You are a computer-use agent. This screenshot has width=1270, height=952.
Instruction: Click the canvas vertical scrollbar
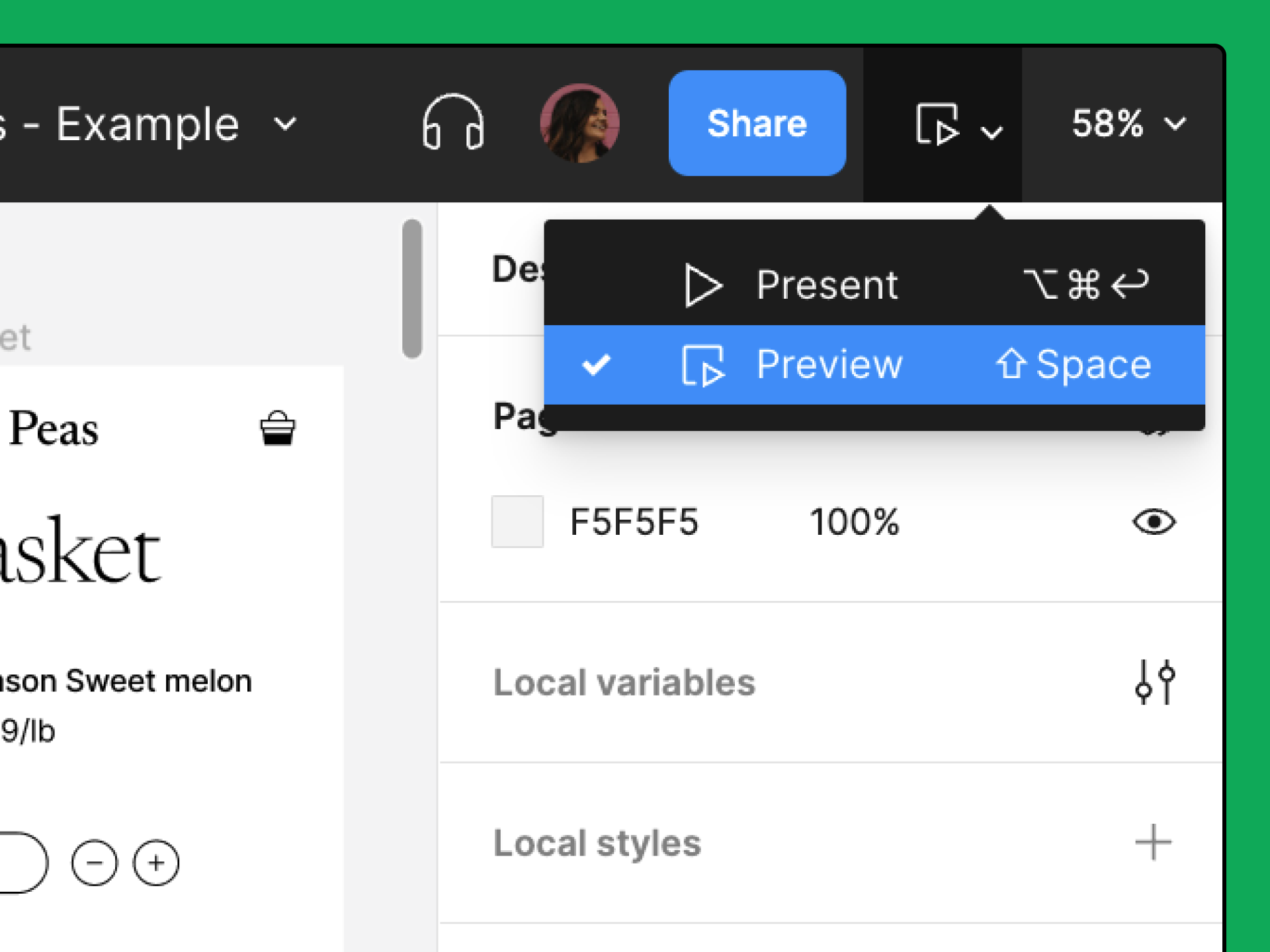point(412,288)
